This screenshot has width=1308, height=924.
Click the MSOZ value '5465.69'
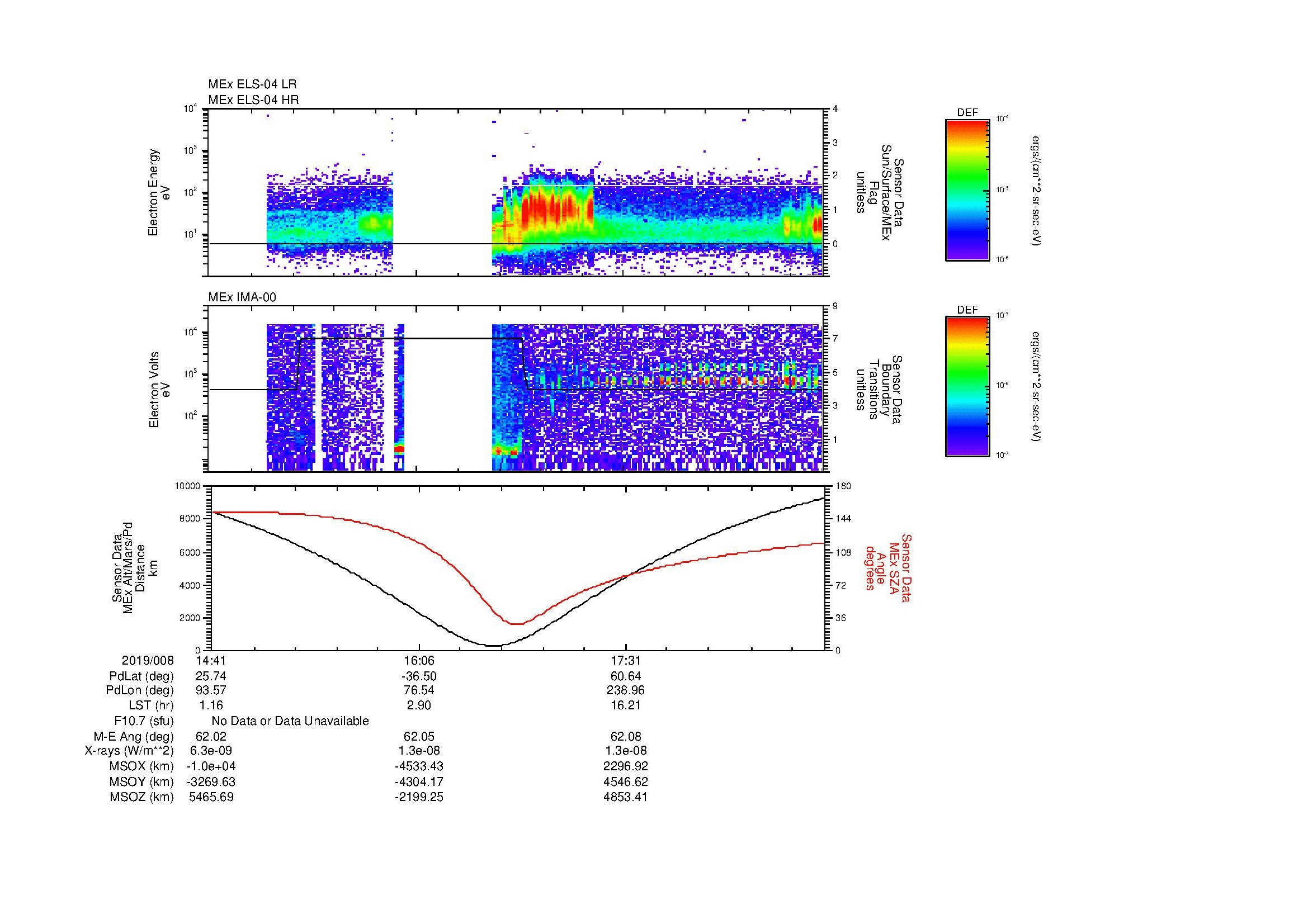tap(211, 797)
